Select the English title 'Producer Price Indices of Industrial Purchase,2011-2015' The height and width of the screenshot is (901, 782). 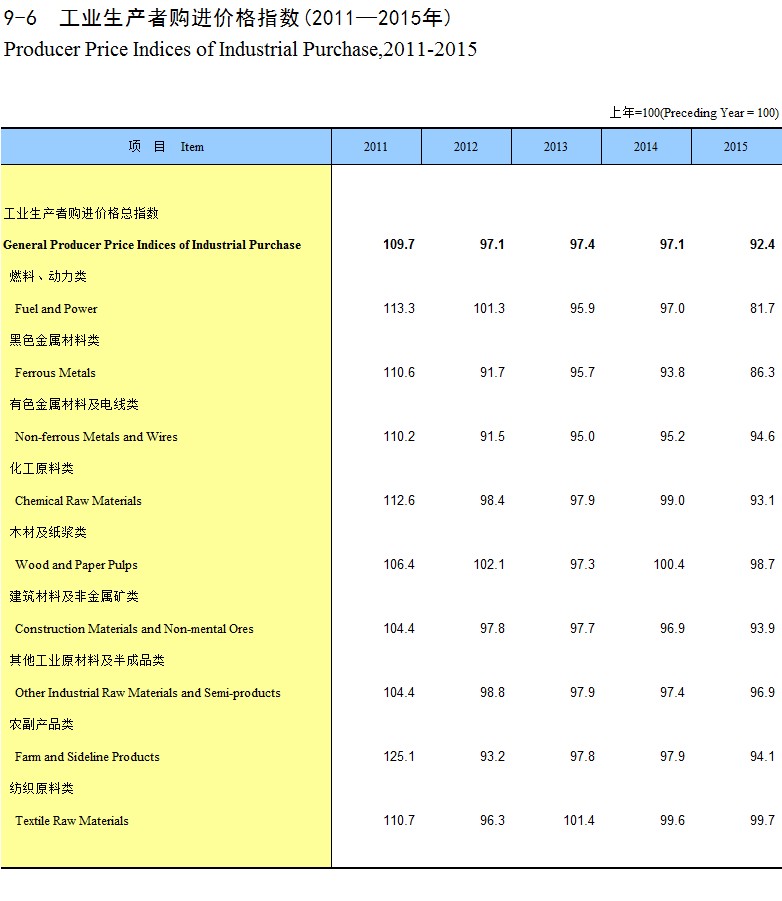(x=240, y=49)
